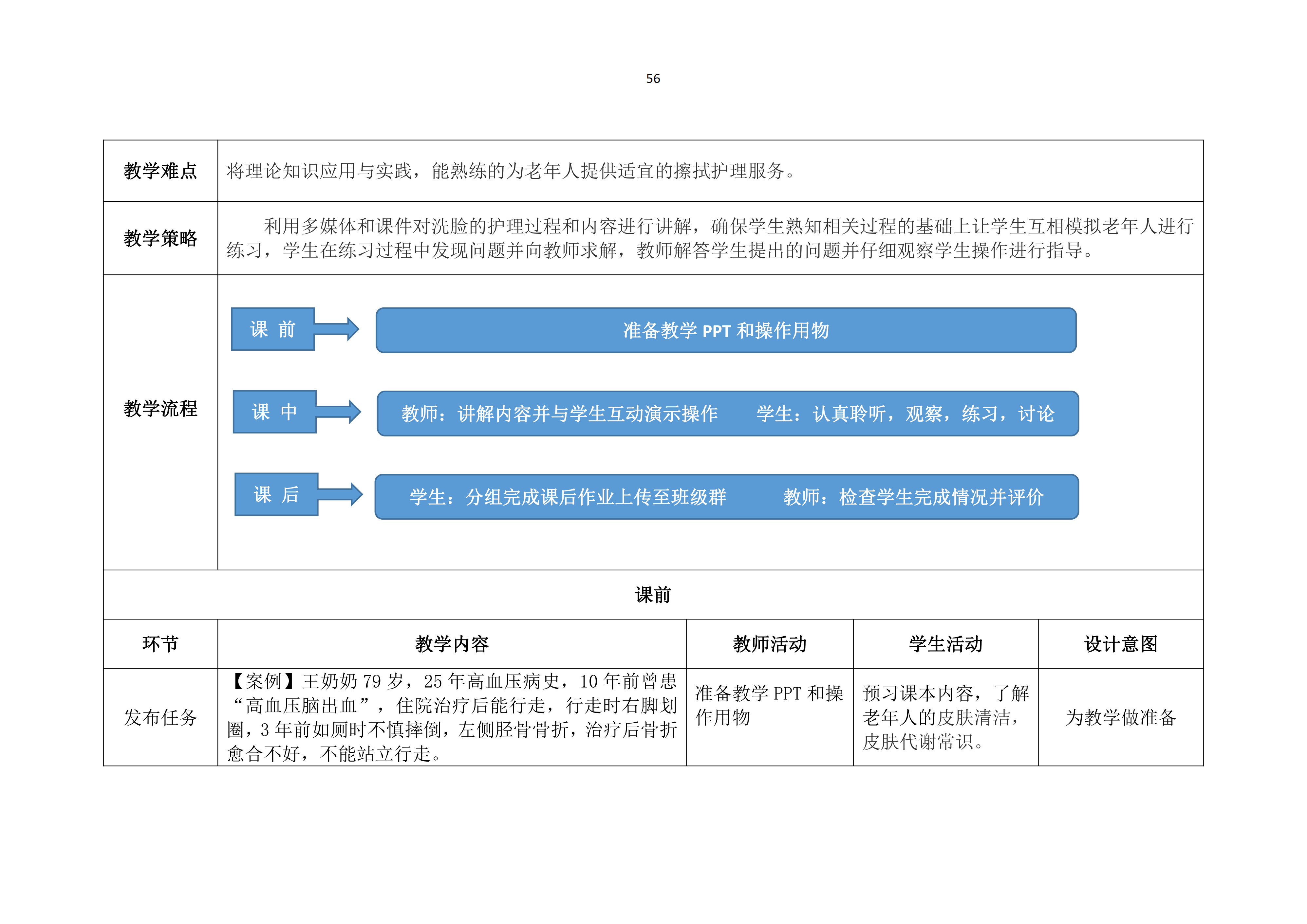The image size is (1307, 924).
Task: Select the 教学策略 row header
Action: (160, 238)
